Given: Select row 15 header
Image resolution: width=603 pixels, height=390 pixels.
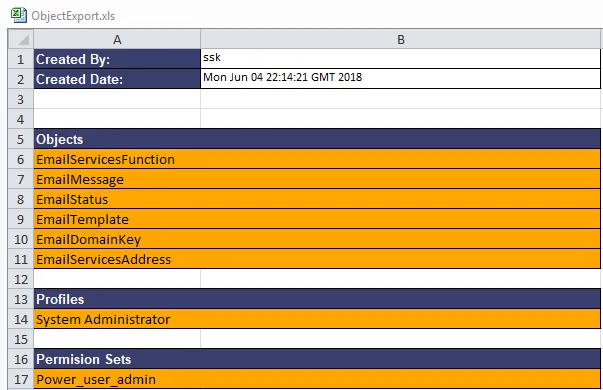Looking at the screenshot, I should tap(21, 339).
